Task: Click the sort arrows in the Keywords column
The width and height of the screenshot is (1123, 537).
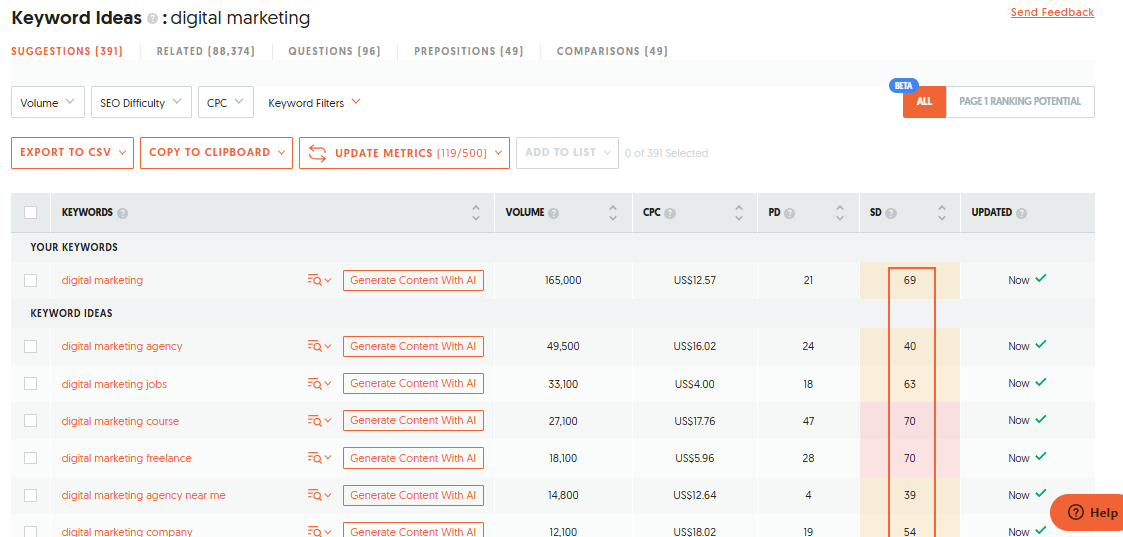Action: (x=476, y=213)
